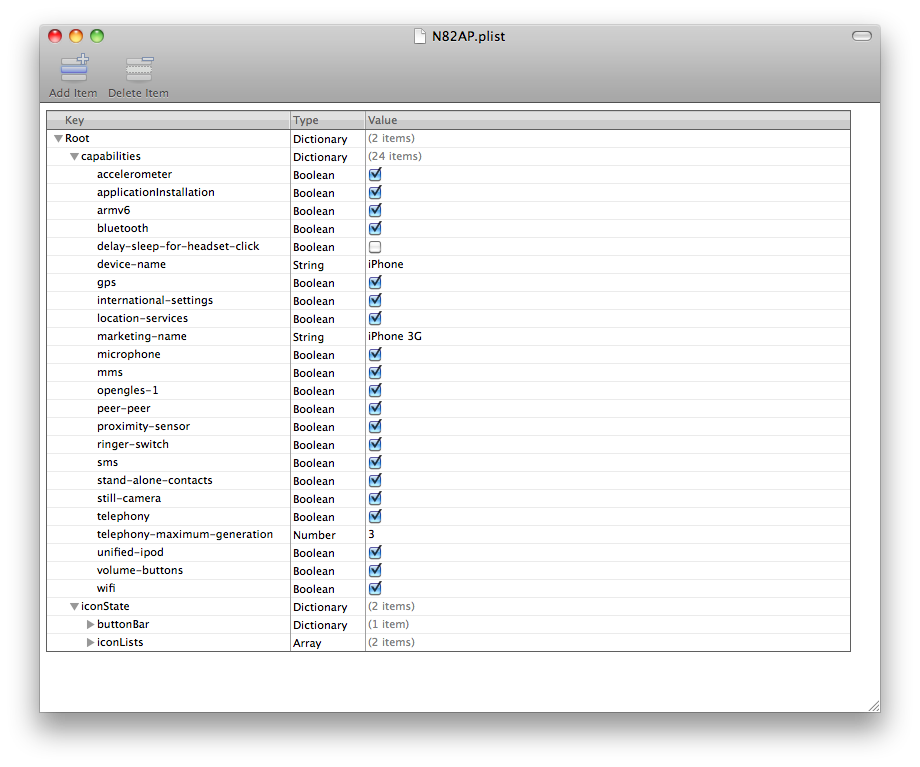The image size is (920, 767).
Task: Click the 'iPhone 3G' value cell
Action: [x=395, y=336]
